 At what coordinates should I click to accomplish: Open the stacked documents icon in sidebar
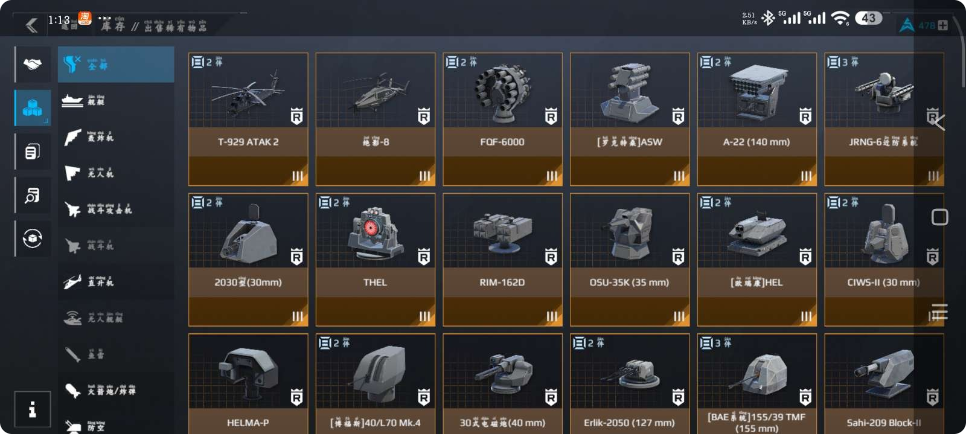(x=33, y=152)
